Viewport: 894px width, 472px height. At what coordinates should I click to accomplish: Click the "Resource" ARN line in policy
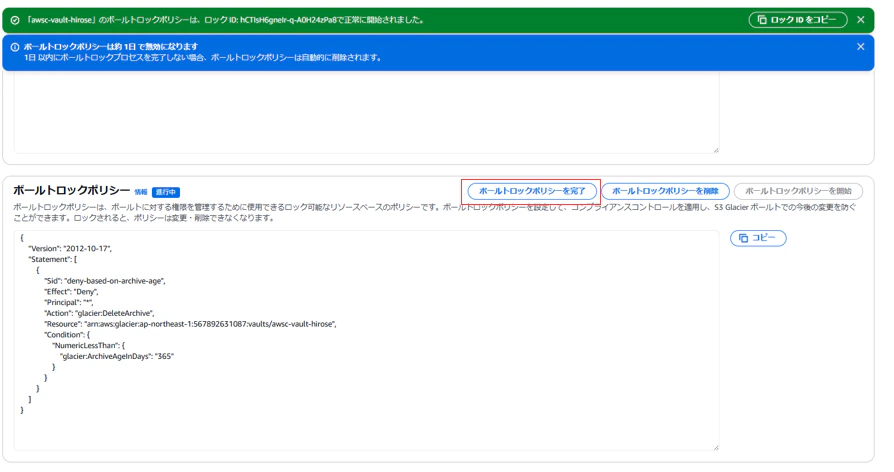190,324
